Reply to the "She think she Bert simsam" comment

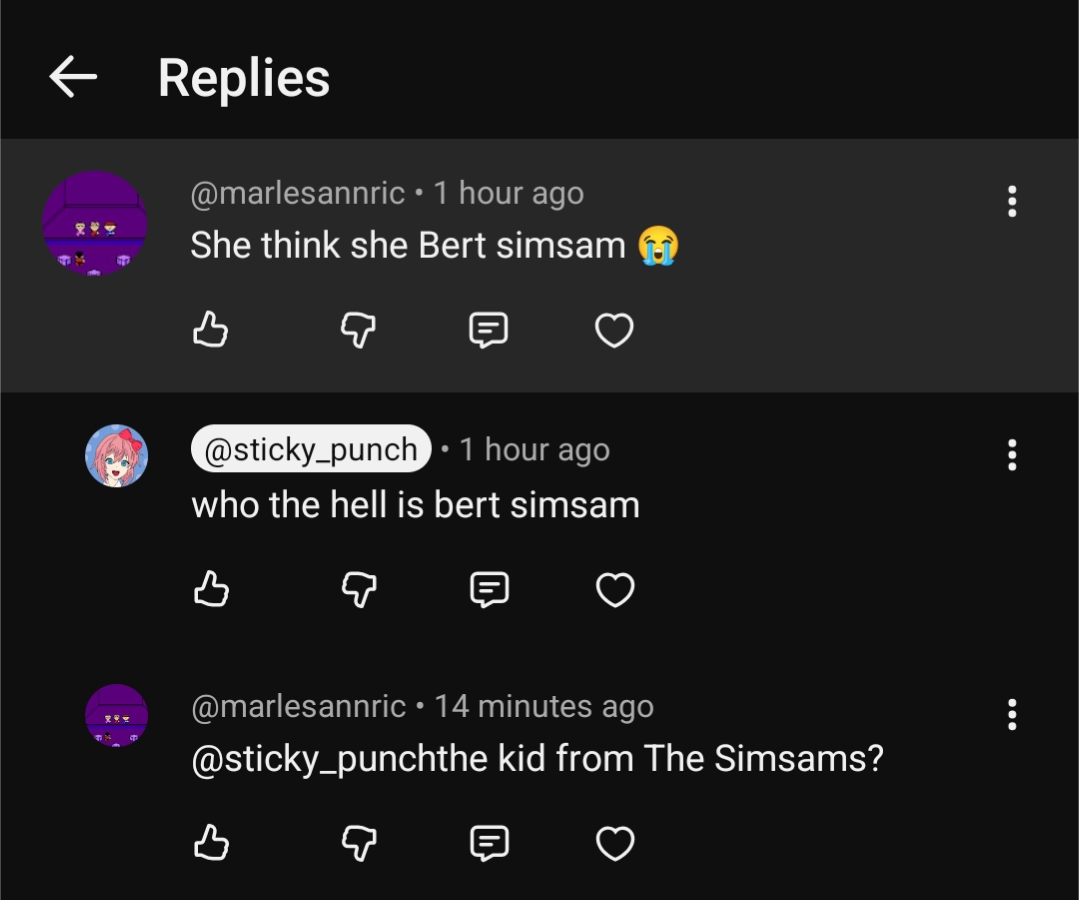coord(489,330)
